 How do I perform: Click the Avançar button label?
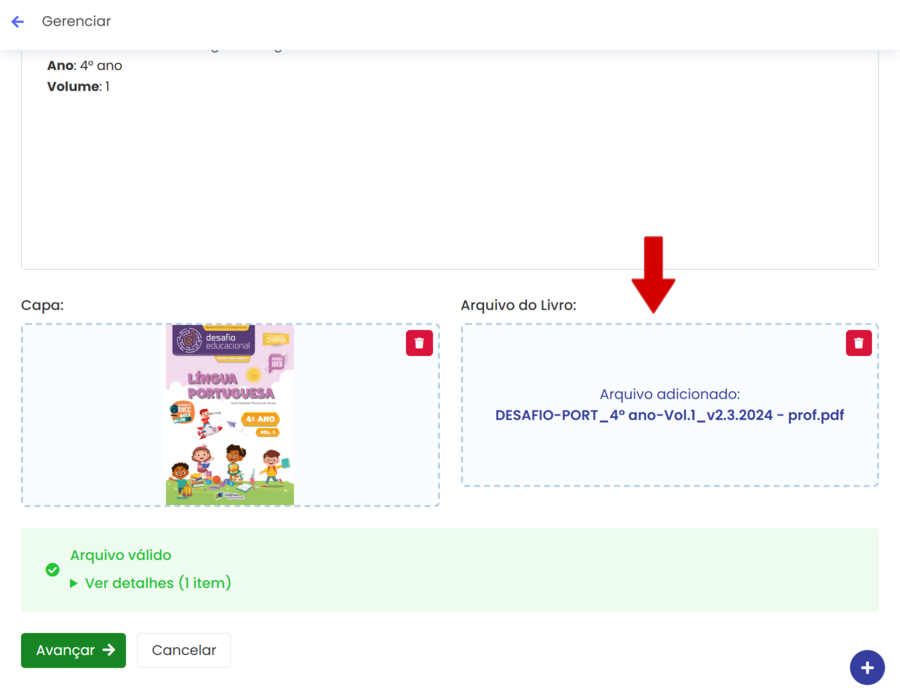pos(65,650)
